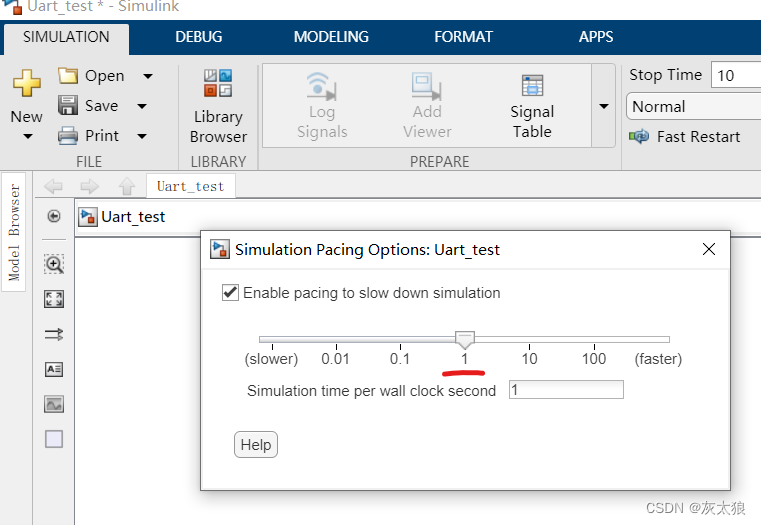Toggle Fast Restart

(685, 137)
